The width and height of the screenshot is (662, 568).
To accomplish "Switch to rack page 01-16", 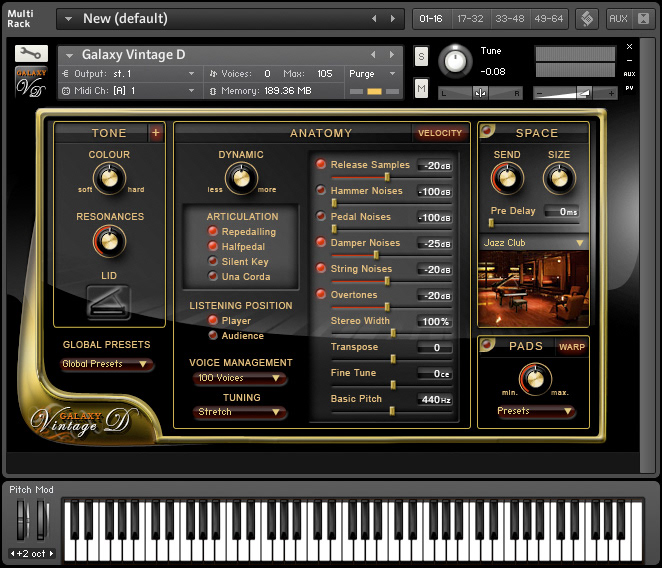I will (x=431, y=19).
